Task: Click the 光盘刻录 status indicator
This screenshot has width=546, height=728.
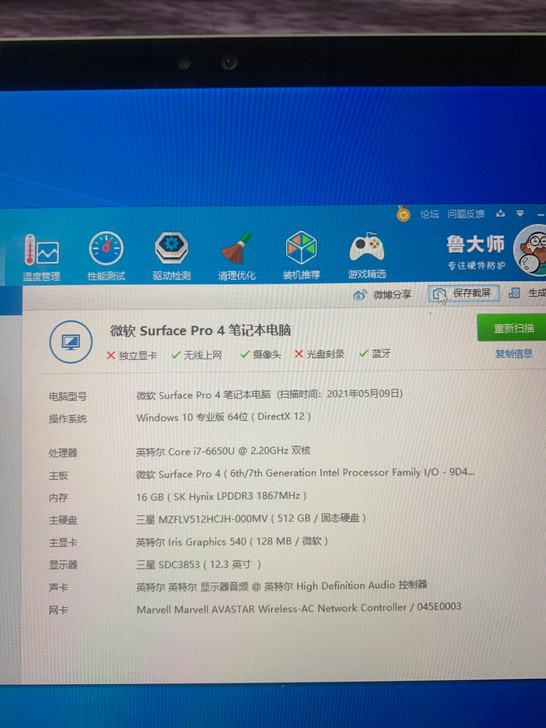Action: tap(319, 354)
